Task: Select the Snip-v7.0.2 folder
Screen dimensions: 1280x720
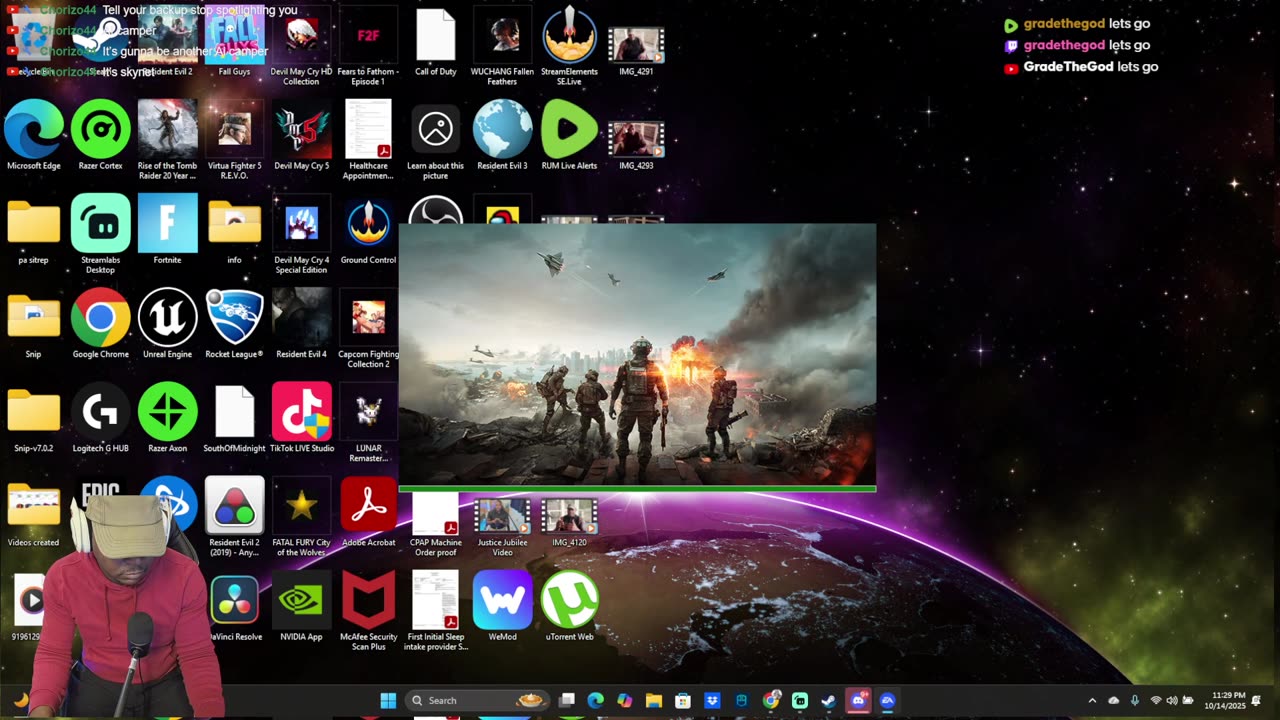Action: (x=34, y=418)
